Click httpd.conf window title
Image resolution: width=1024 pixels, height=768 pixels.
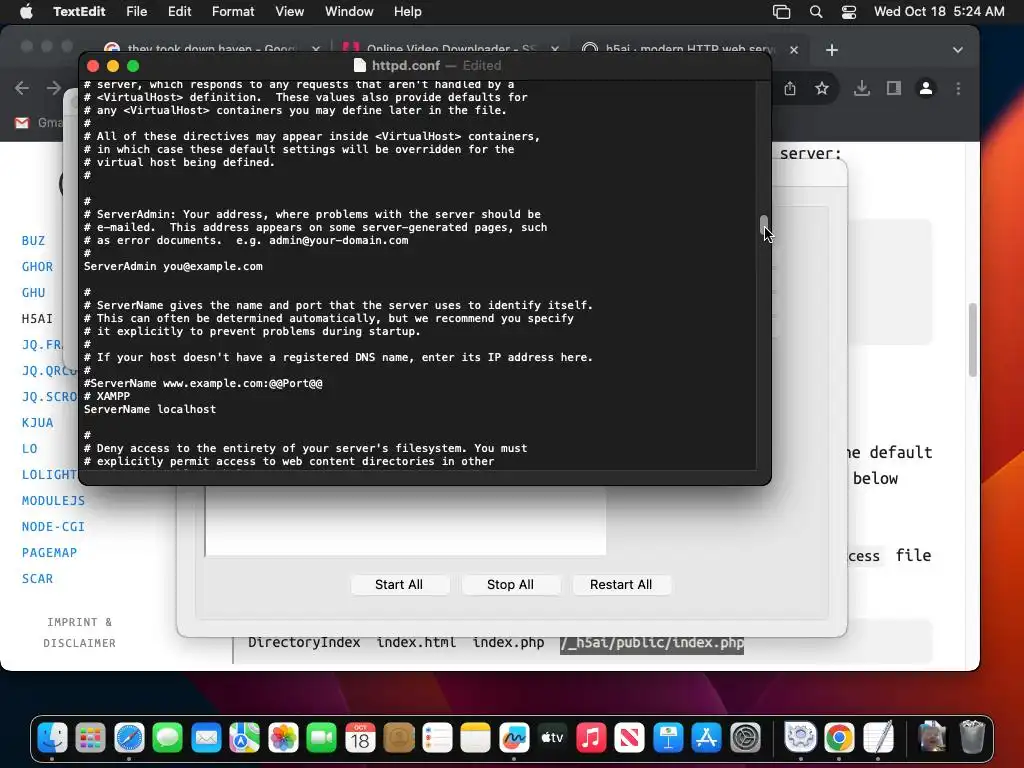coord(406,65)
